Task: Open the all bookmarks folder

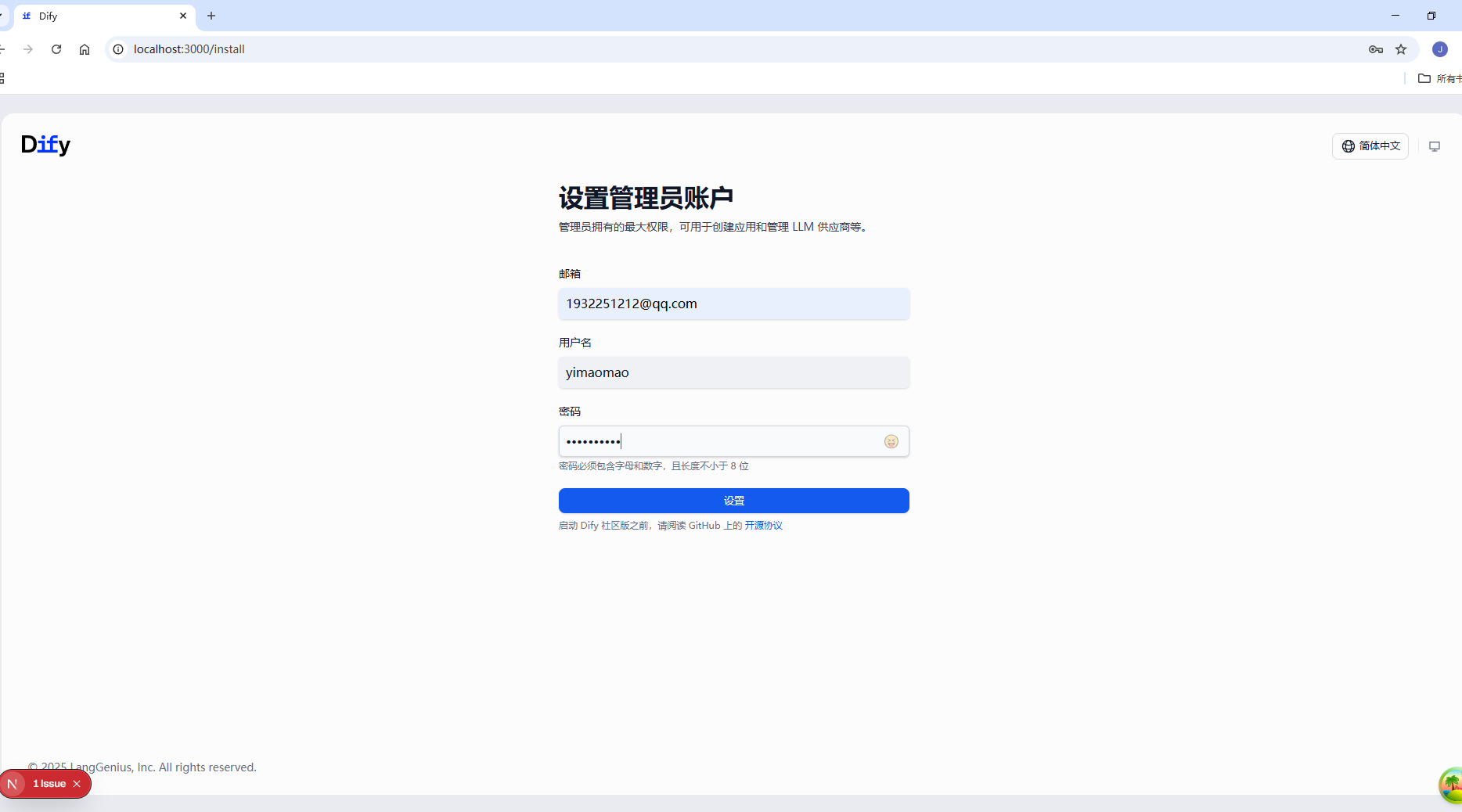Action: (x=1440, y=78)
